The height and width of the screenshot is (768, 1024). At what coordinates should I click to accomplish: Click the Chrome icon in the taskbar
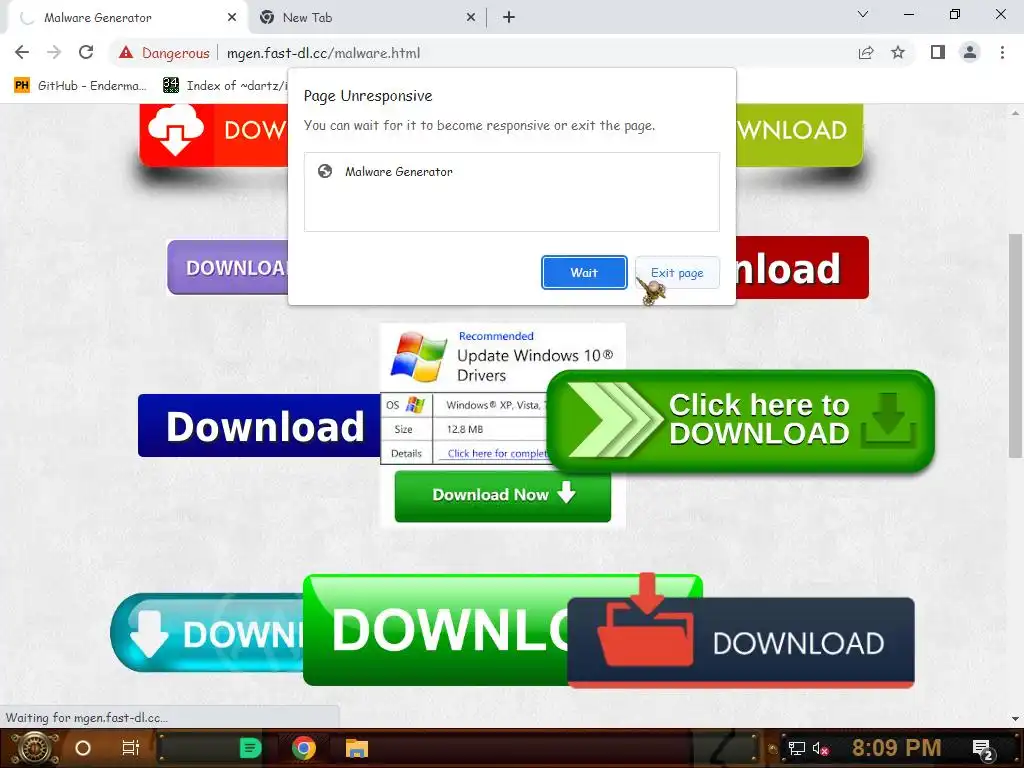point(304,748)
